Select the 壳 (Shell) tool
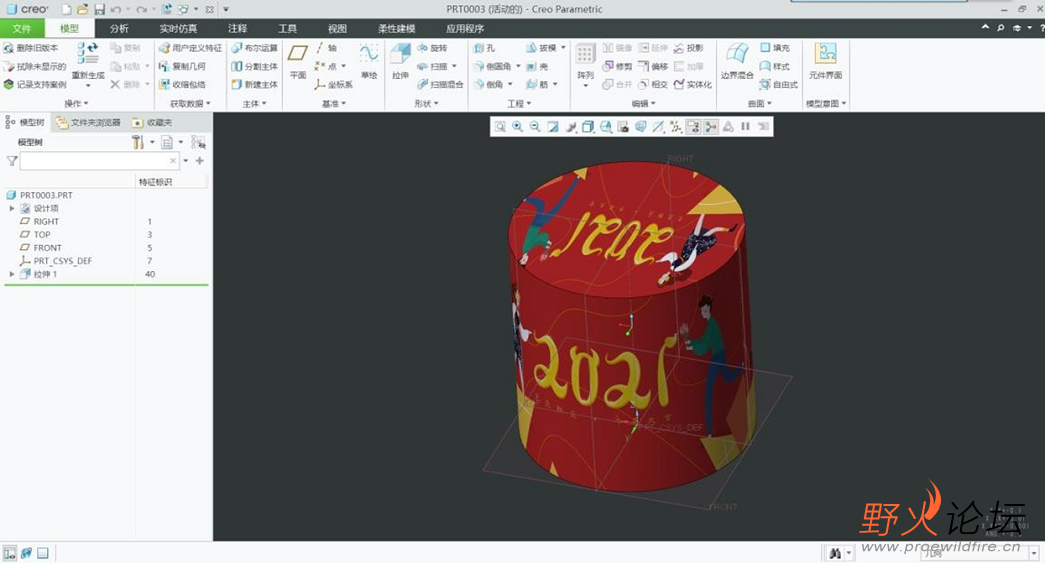 coord(537,67)
